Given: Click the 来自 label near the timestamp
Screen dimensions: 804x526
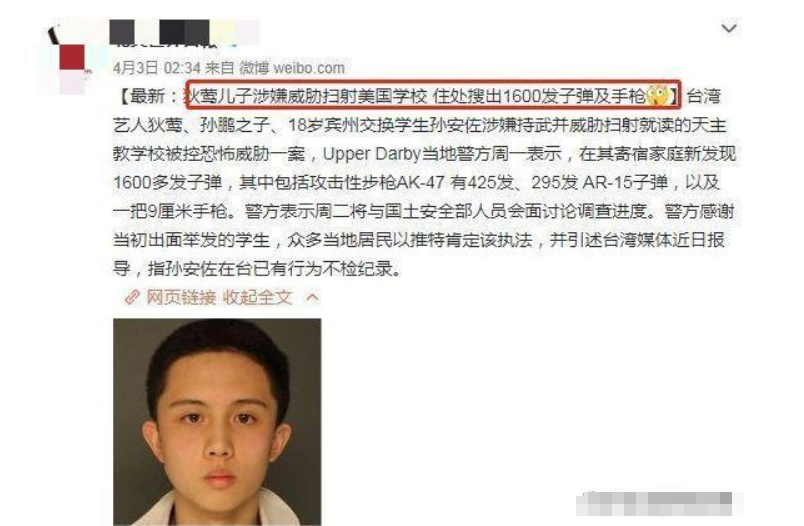Looking at the screenshot, I should point(219,68).
